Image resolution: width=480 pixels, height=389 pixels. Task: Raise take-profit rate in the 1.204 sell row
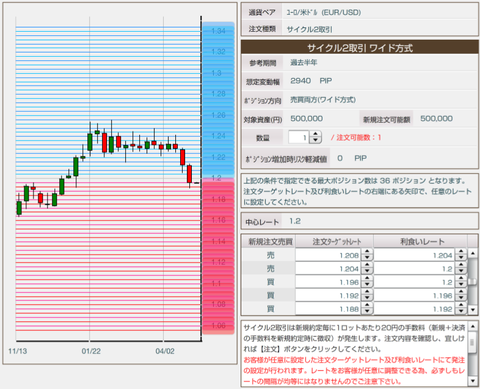(461, 265)
